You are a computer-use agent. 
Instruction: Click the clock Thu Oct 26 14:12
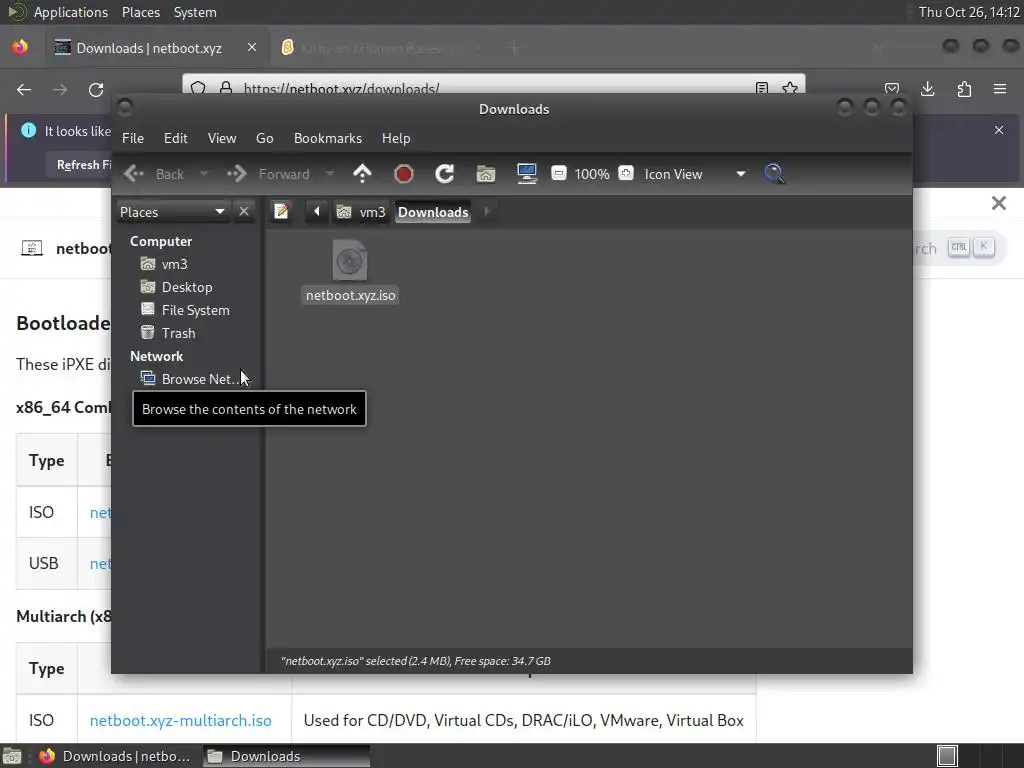(968, 12)
